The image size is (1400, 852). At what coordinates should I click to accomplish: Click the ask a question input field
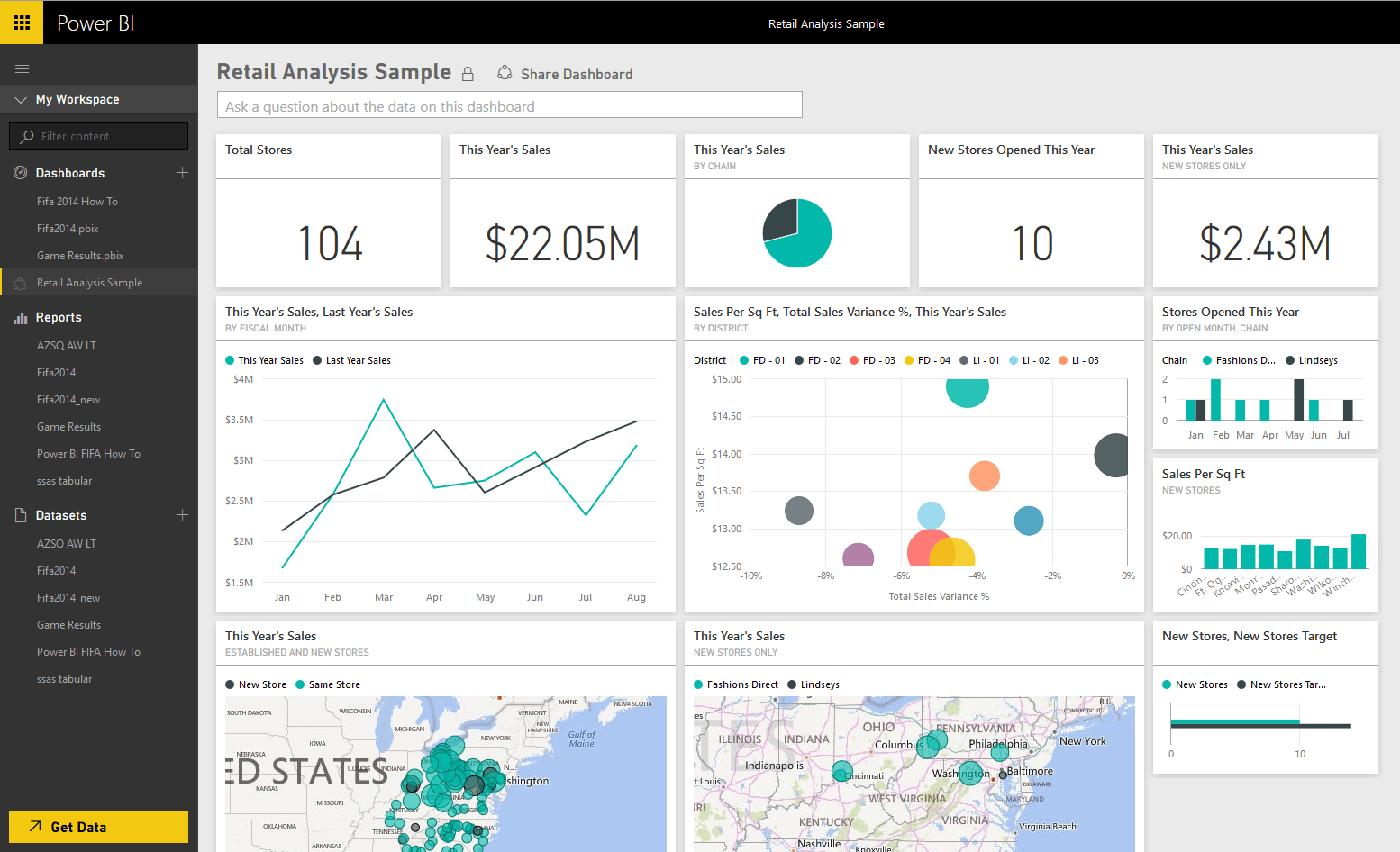tap(509, 104)
